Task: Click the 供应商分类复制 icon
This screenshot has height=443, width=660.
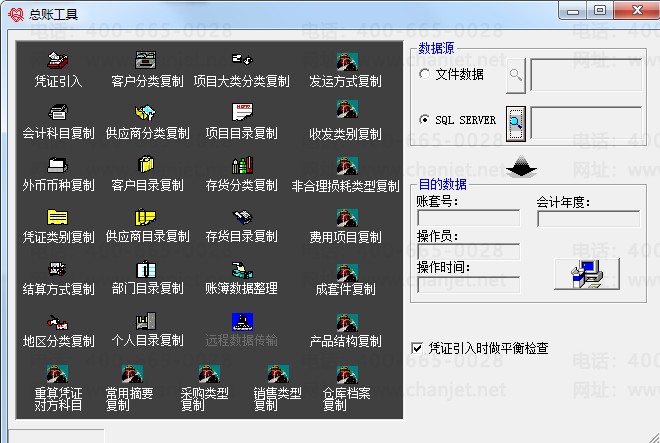Action: click(x=147, y=112)
